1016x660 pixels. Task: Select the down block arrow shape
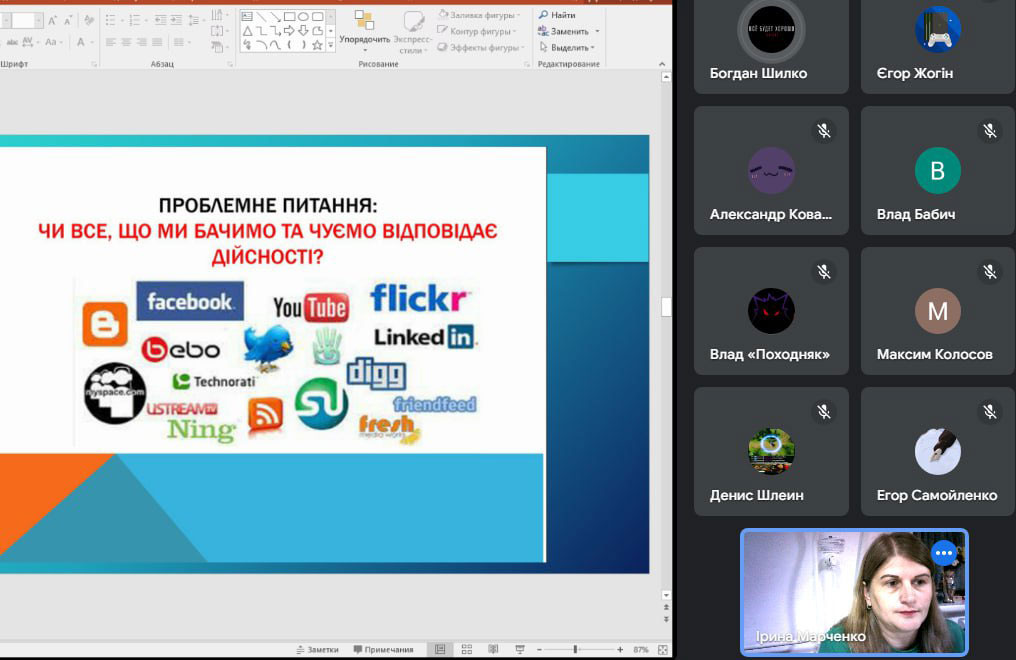[x=303, y=31]
